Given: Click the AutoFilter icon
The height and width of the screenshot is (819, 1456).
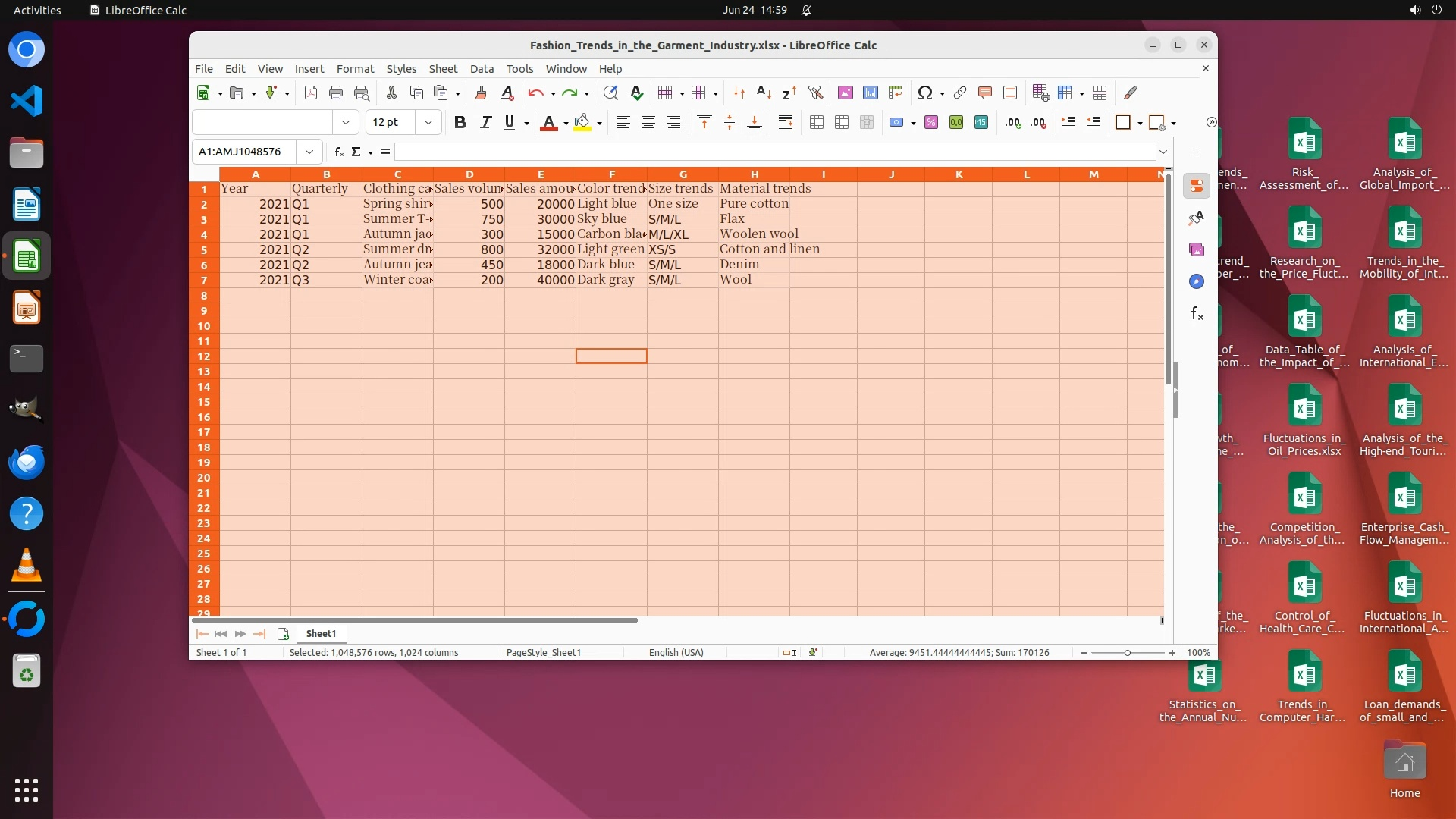Looking at the screenshot, I should (815, 93).
